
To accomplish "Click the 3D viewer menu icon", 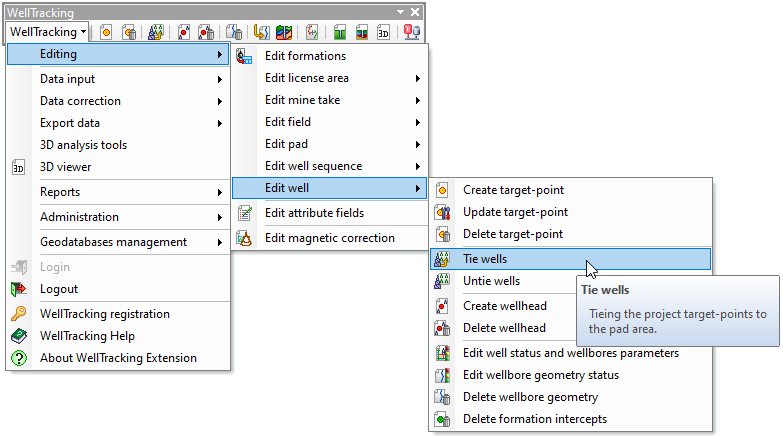I will [18, 167].
